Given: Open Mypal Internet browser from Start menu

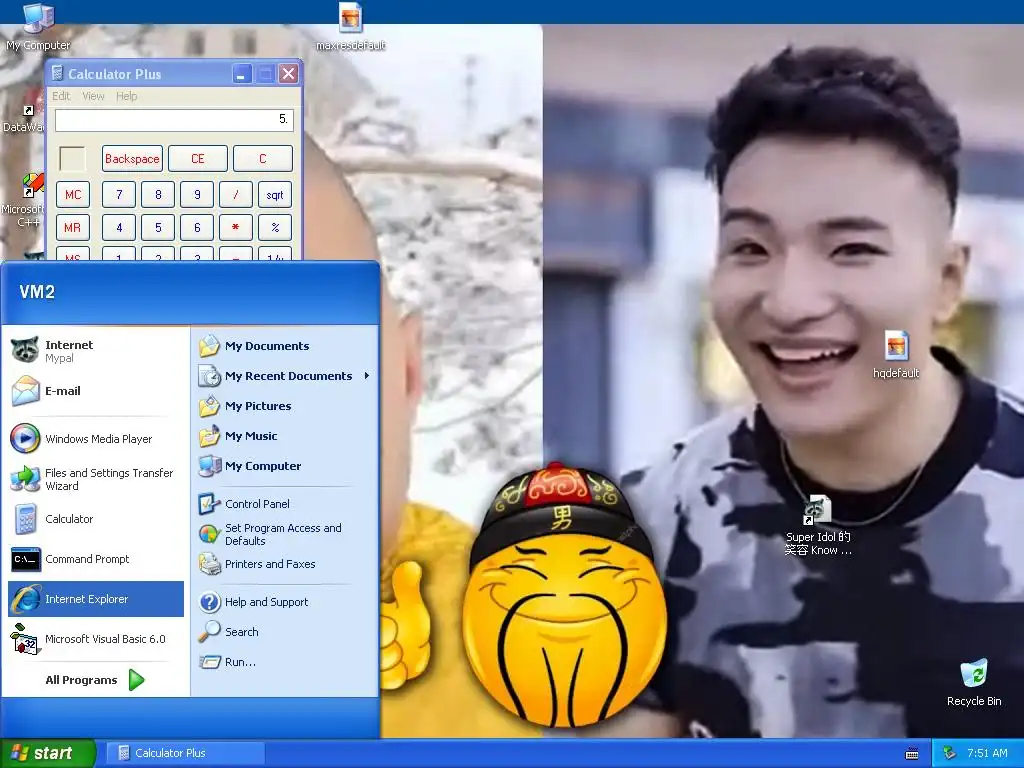Looking at the screenshot, I should pos(95,351).
